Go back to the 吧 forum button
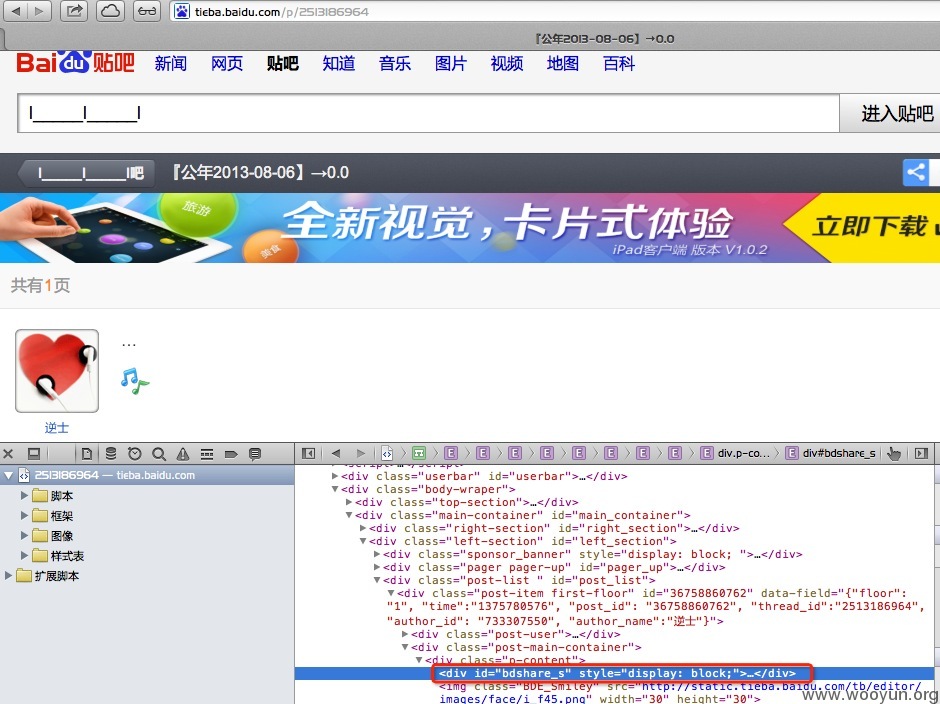940x704 pixels. [86, 173]
